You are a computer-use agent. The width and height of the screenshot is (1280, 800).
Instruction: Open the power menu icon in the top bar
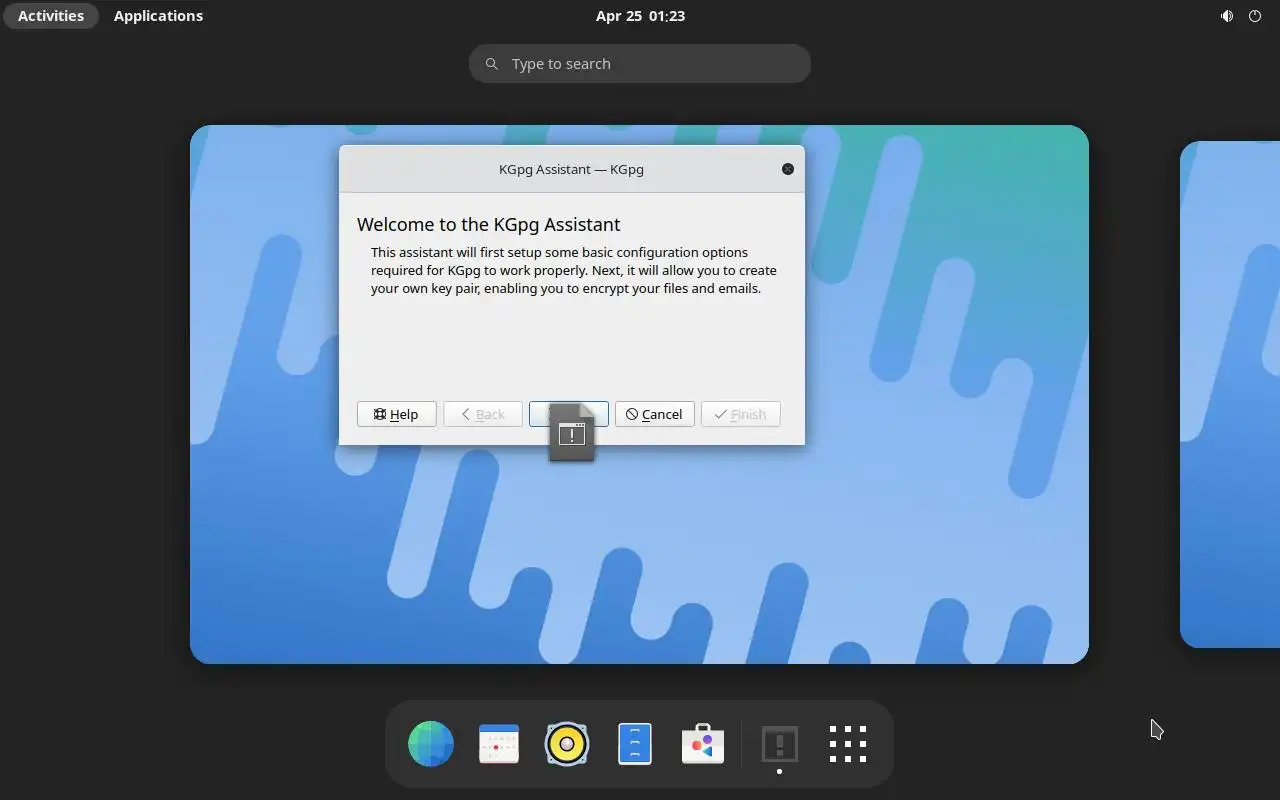pos(1255,16)
